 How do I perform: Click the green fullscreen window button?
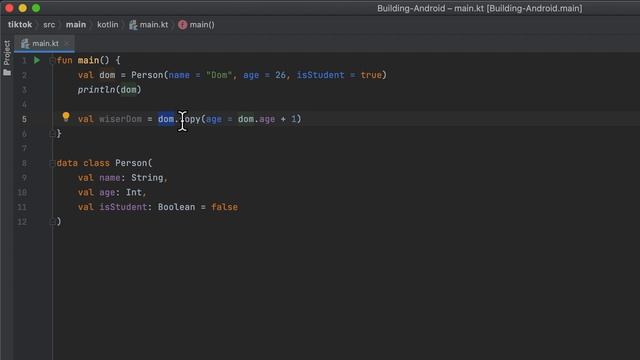[x=36, y=8]
